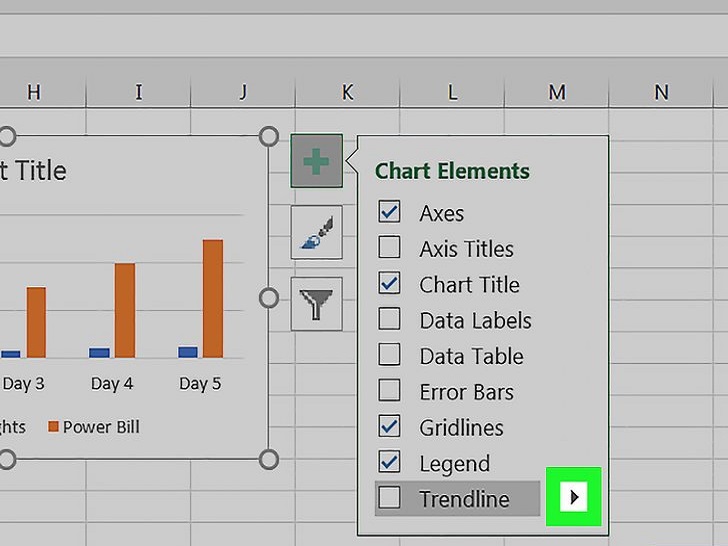
Task: Select the Power Bill legend entry
Action: (94, 427)
